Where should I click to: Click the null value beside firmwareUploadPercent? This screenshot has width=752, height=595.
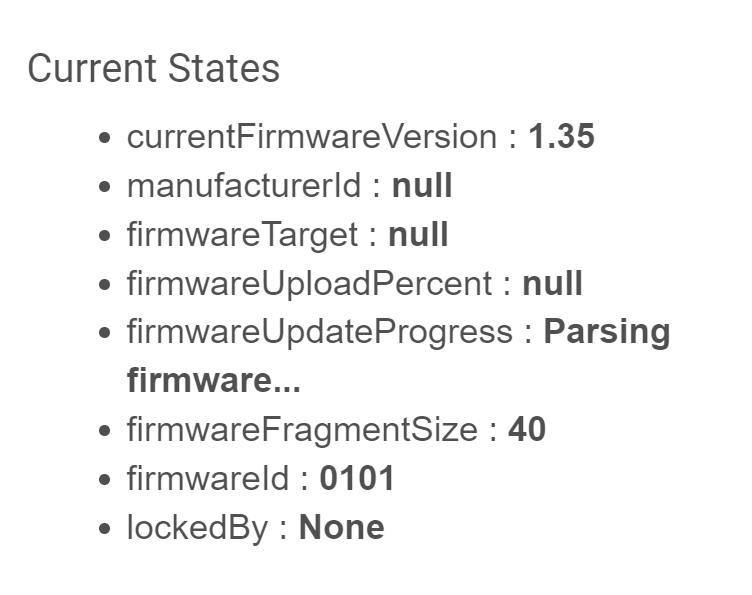pos(552,283)
